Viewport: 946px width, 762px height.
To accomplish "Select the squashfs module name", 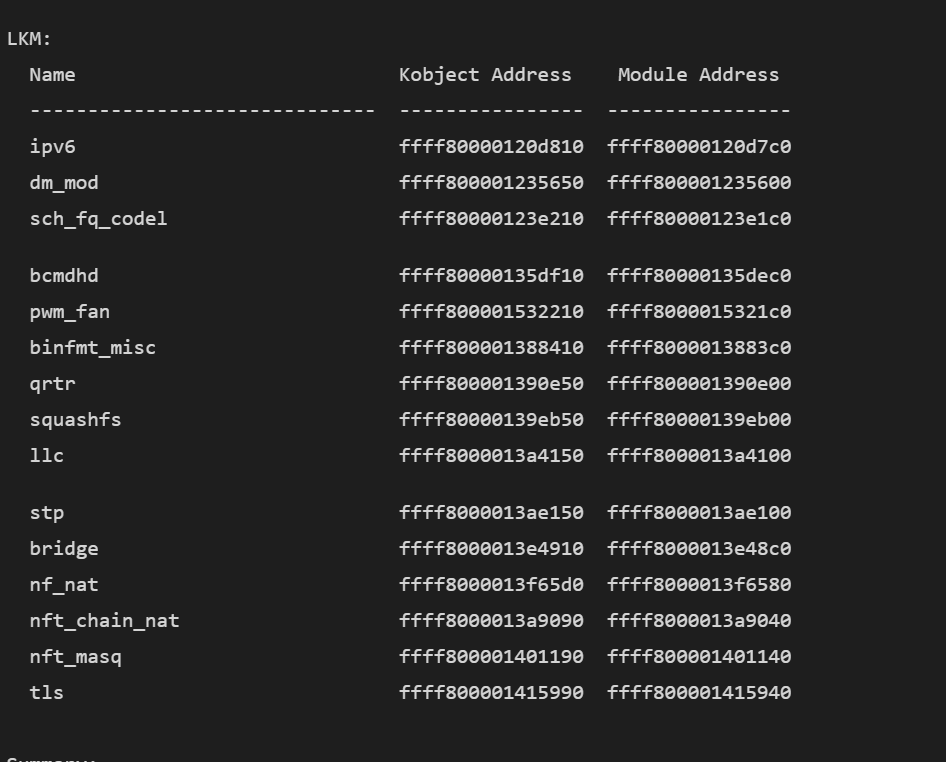I will [x=75, y=420].
